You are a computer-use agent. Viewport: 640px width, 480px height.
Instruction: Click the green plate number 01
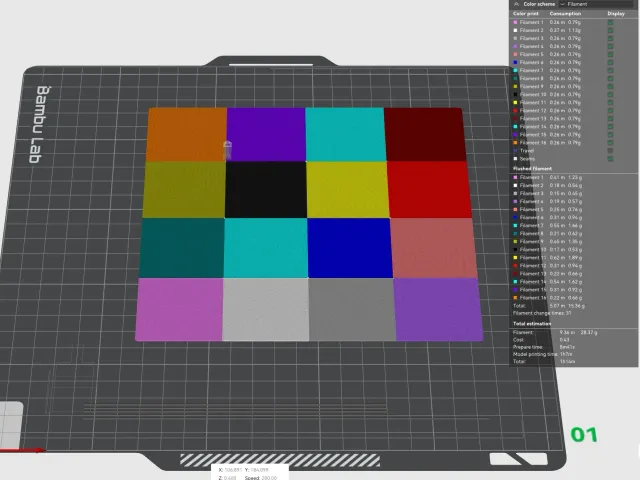point(584,435)
